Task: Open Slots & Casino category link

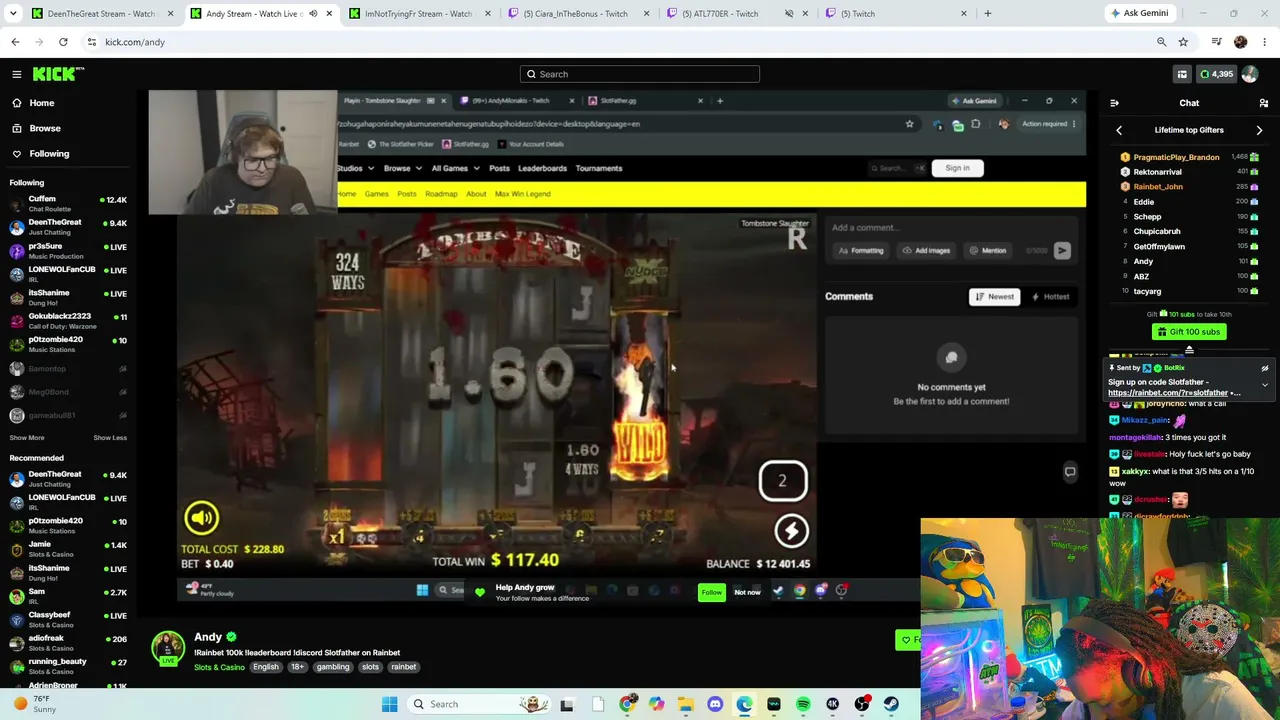Action: [x=219, y=667]
